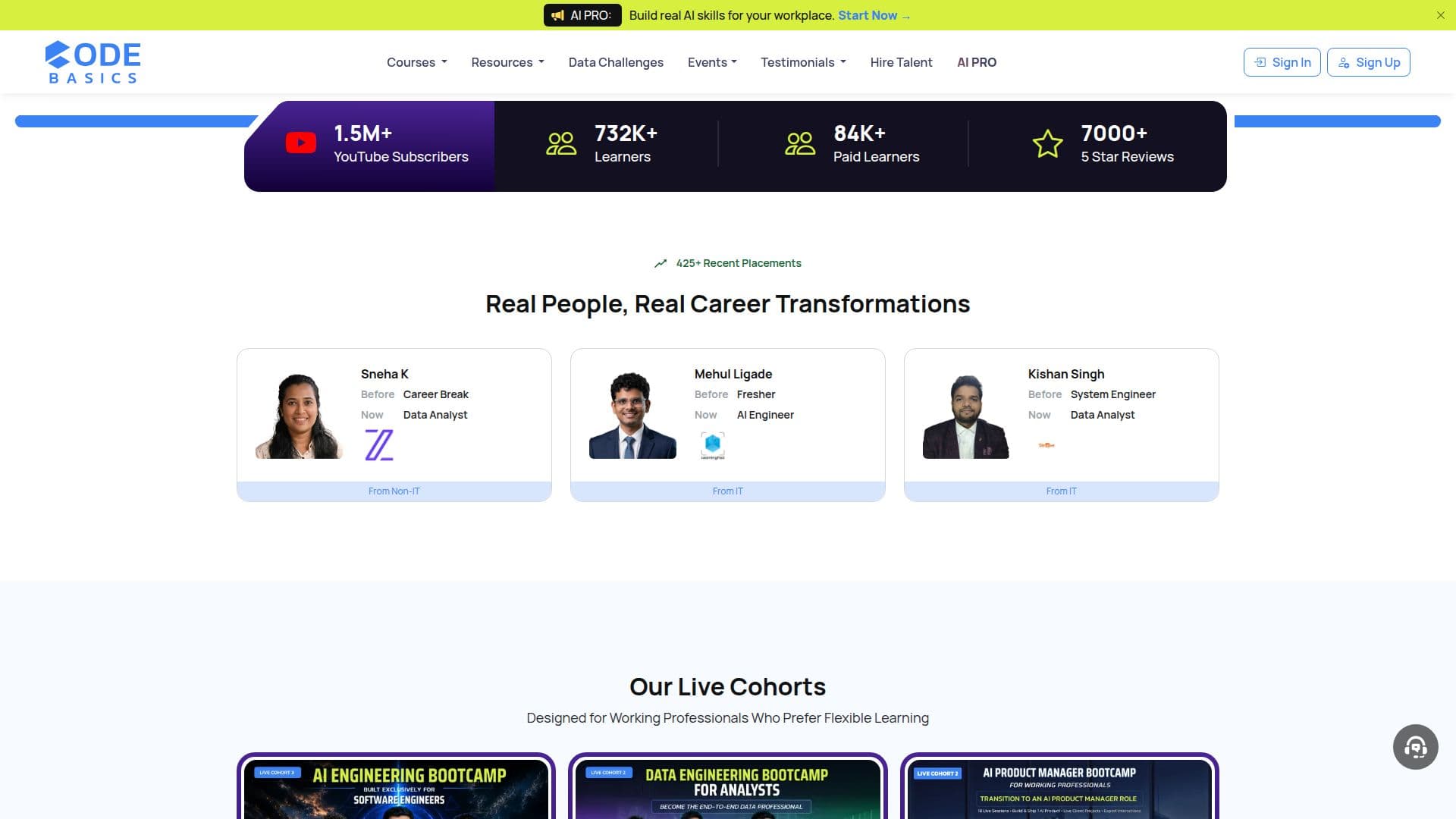Click the trending arrow icon near Recent Placements
The height and width of the screenshot is (819, 1456).
tap(661, 263)
